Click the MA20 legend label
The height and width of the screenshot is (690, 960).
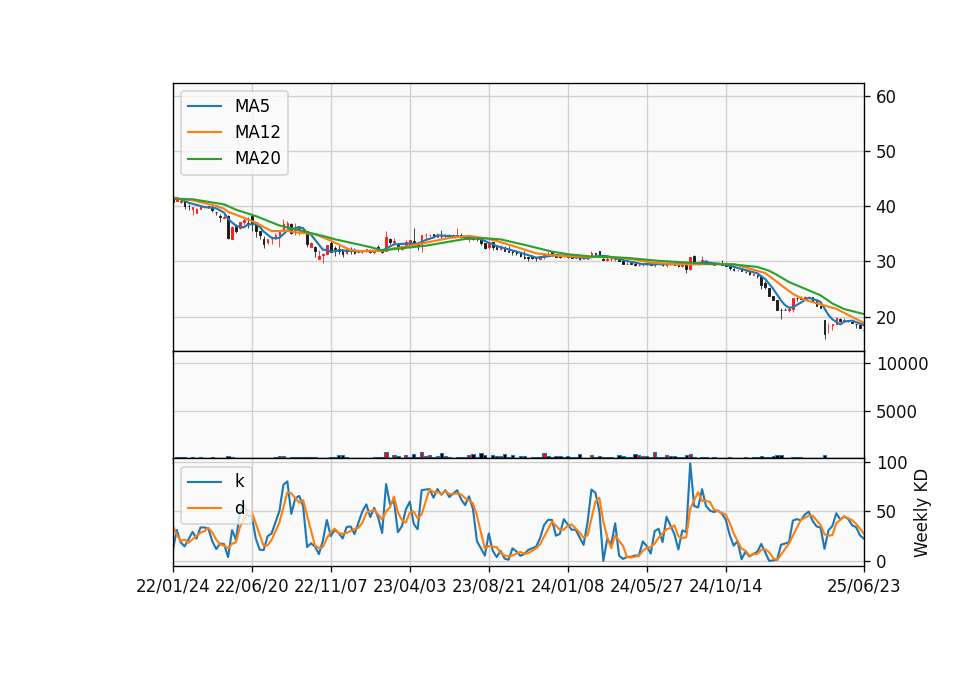[x=257, y=158]
